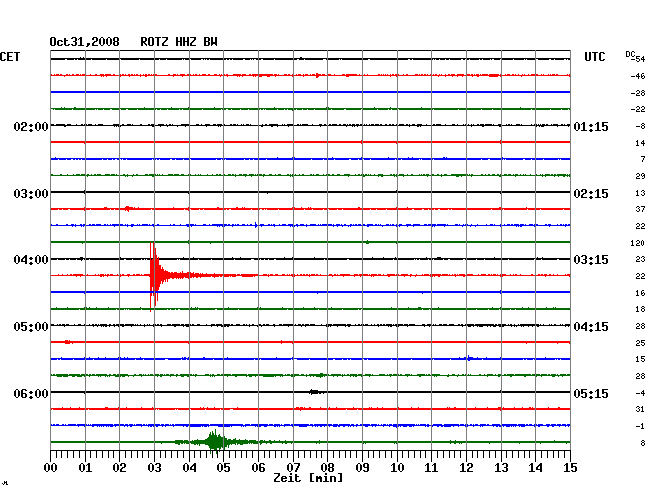
Task: Click the 09 minute tick label
Action: (x=362, y=468)
